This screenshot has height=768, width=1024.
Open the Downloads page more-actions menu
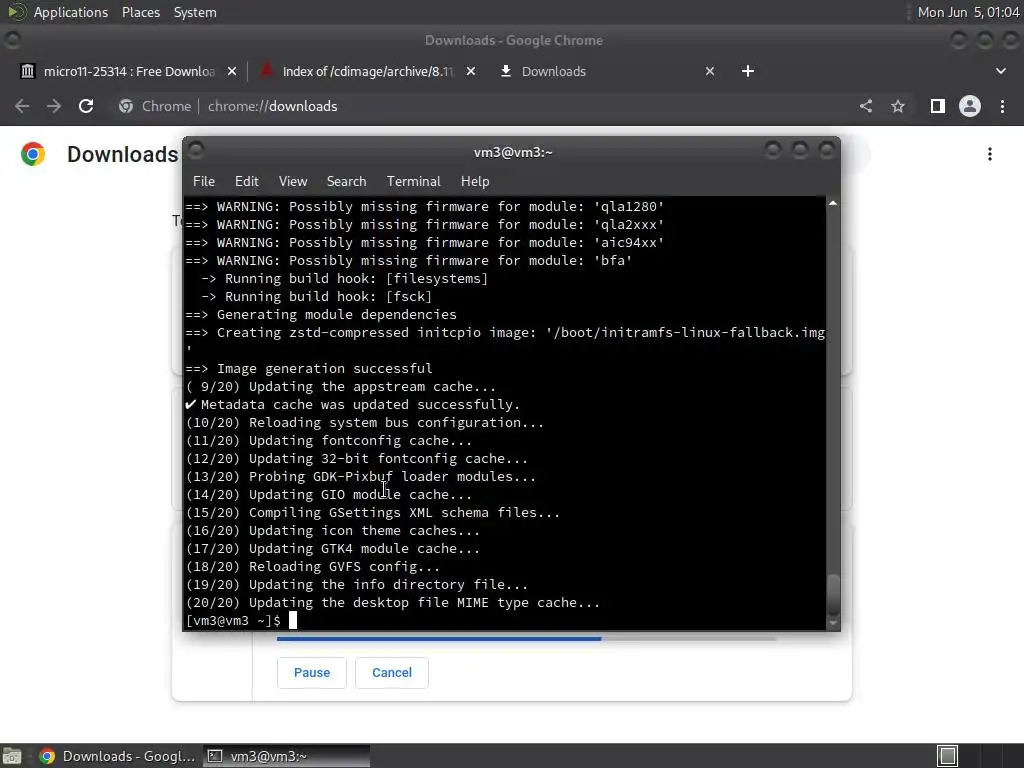990,154
